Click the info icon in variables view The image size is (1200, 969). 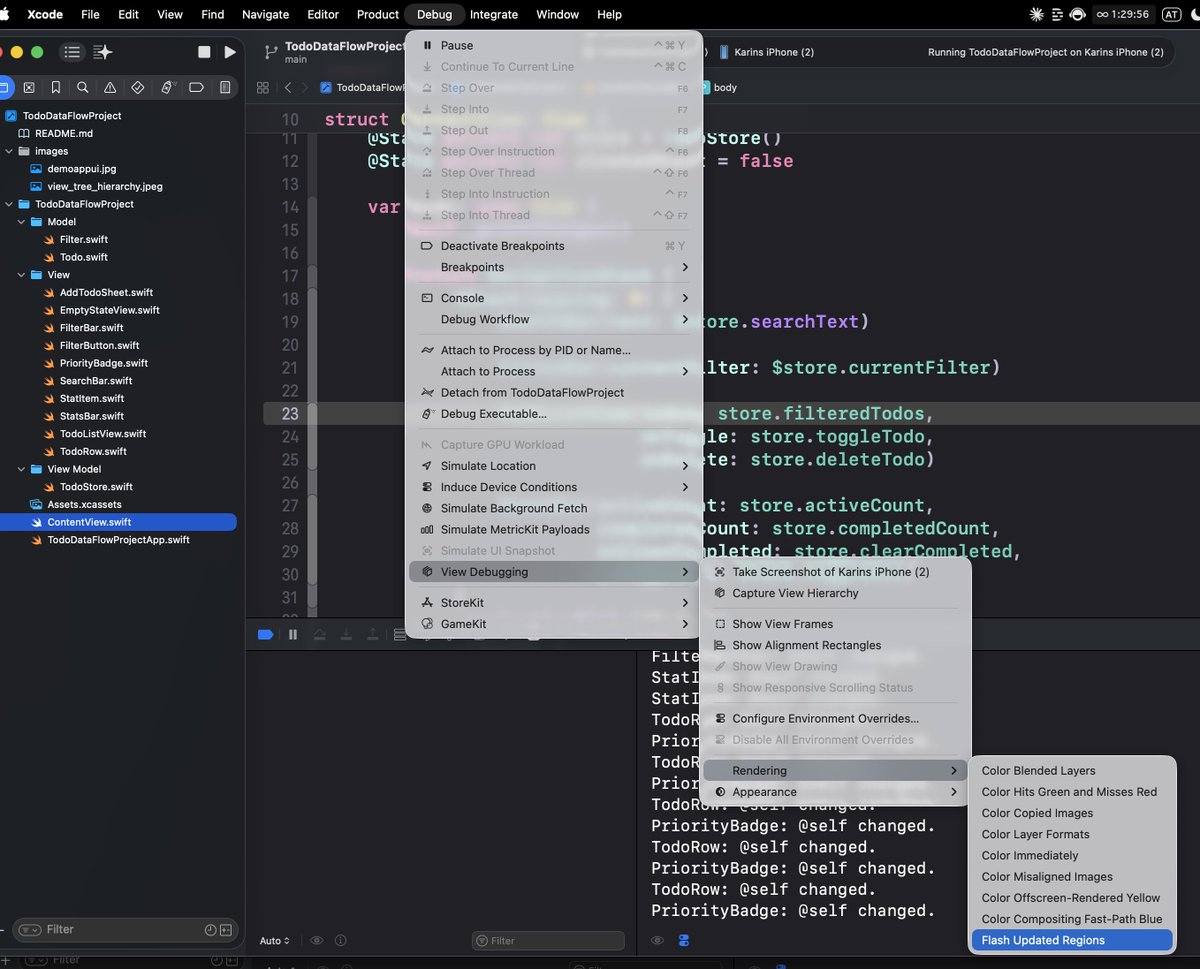tap(341, 941)
